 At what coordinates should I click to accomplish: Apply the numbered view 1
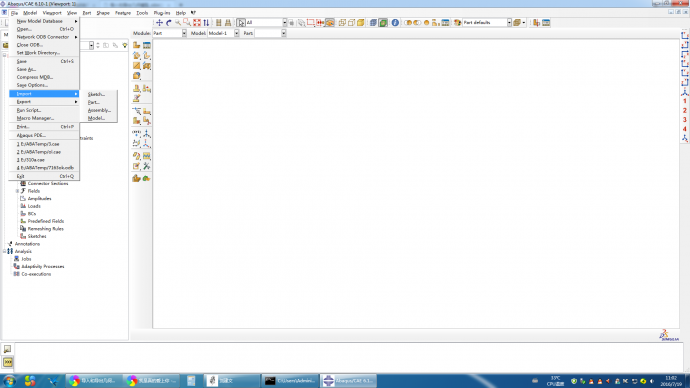click(x=685, y=101)
